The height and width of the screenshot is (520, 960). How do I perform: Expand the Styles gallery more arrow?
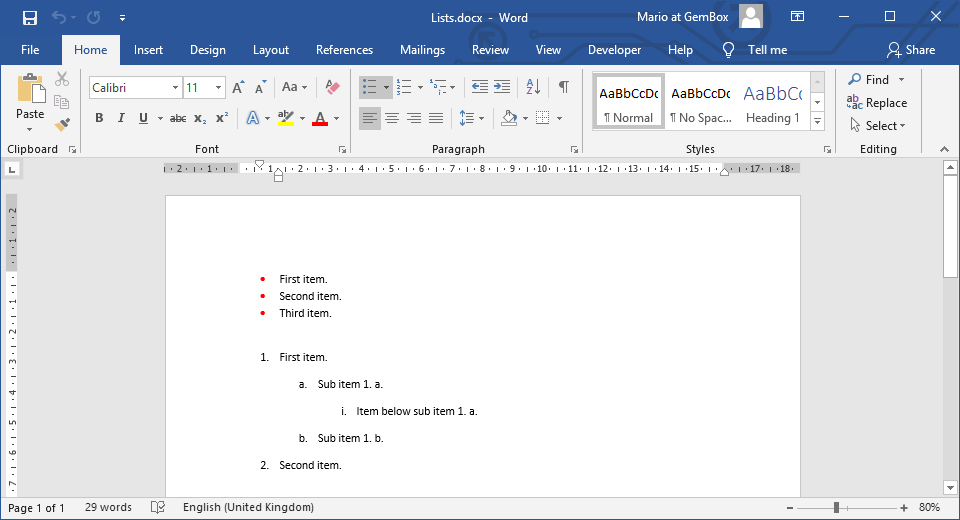[817, 121]
